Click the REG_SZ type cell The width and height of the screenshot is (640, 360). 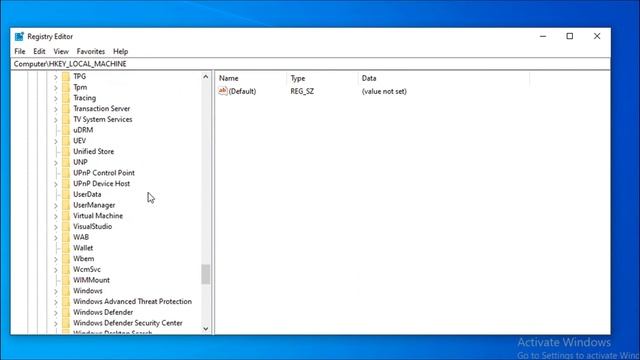(x=302, y=91)
